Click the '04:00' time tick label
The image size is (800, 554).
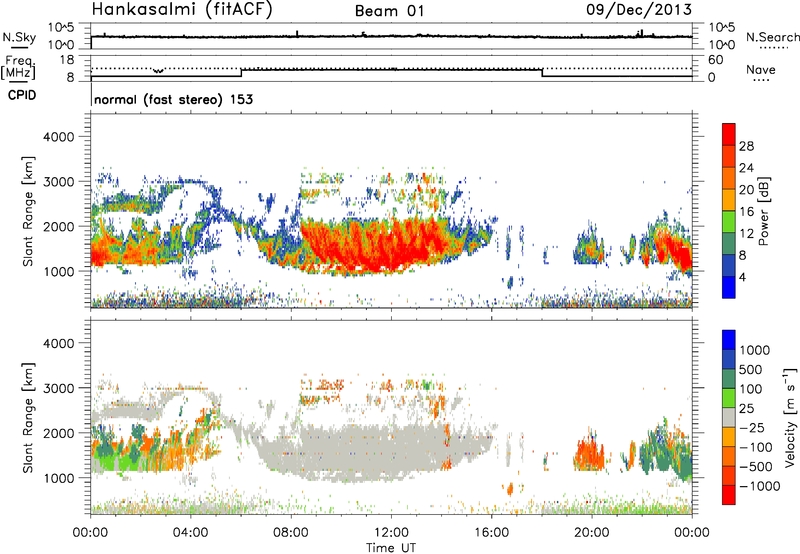(191, 533)
